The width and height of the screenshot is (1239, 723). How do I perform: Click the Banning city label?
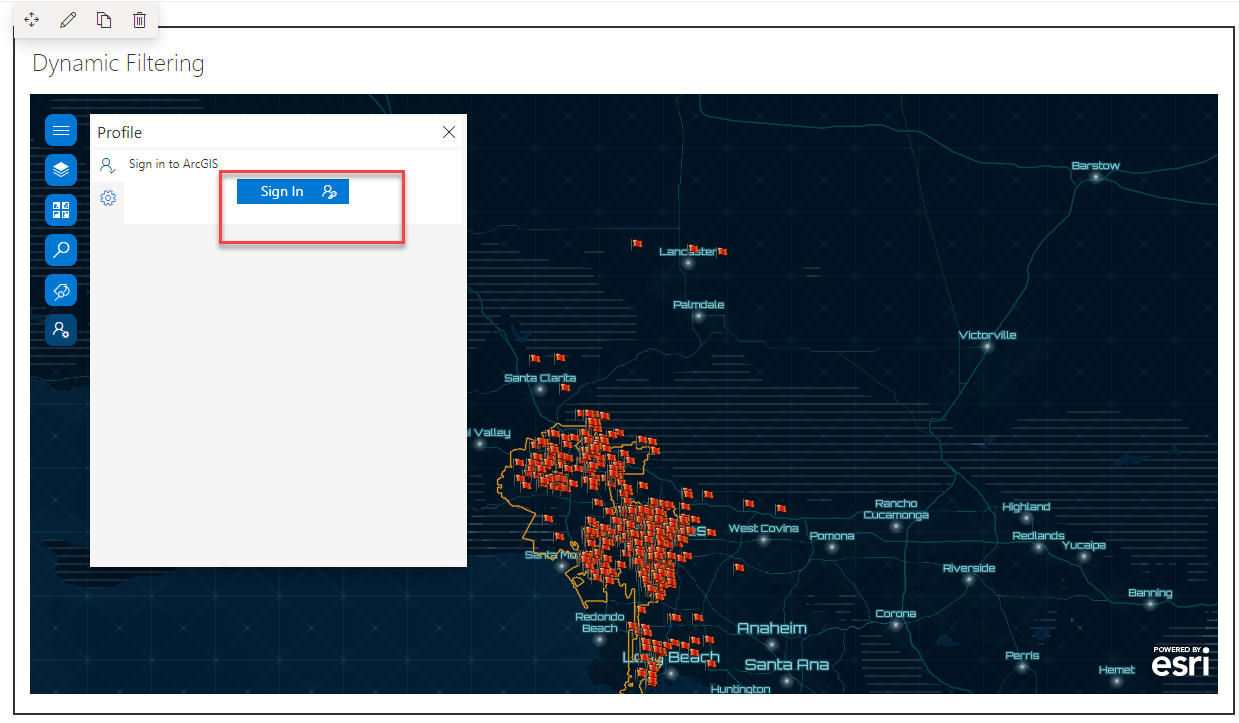(x=1150, y=592)
